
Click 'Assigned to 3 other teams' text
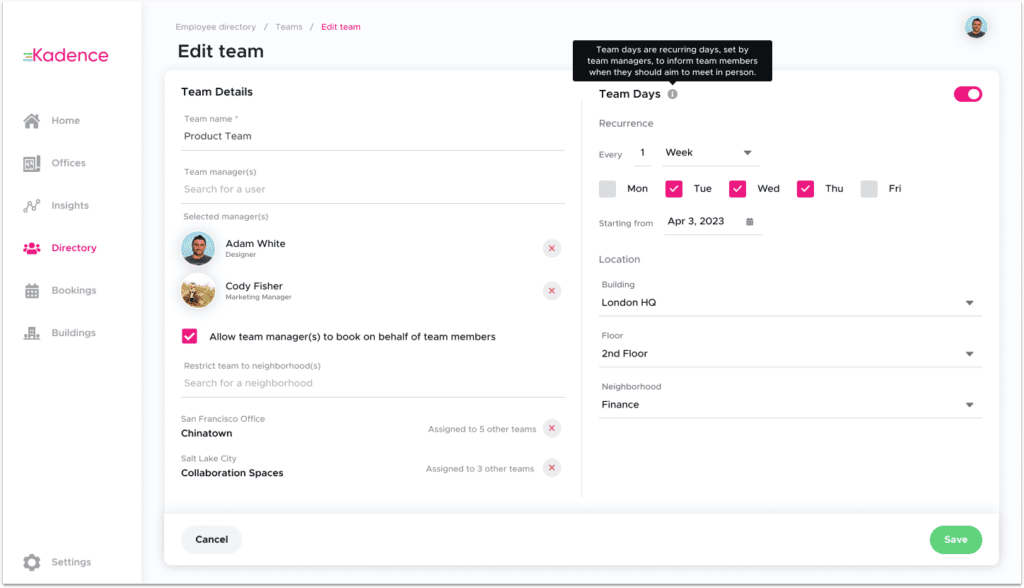(480, 469)
